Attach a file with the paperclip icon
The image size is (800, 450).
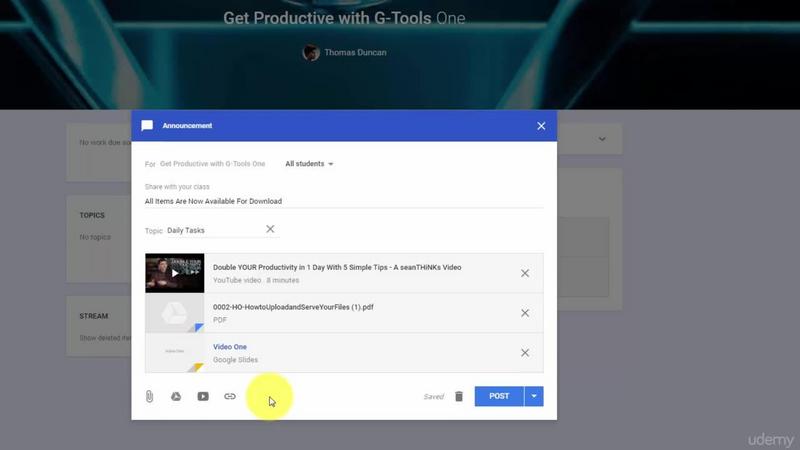(x=149, y=396)
